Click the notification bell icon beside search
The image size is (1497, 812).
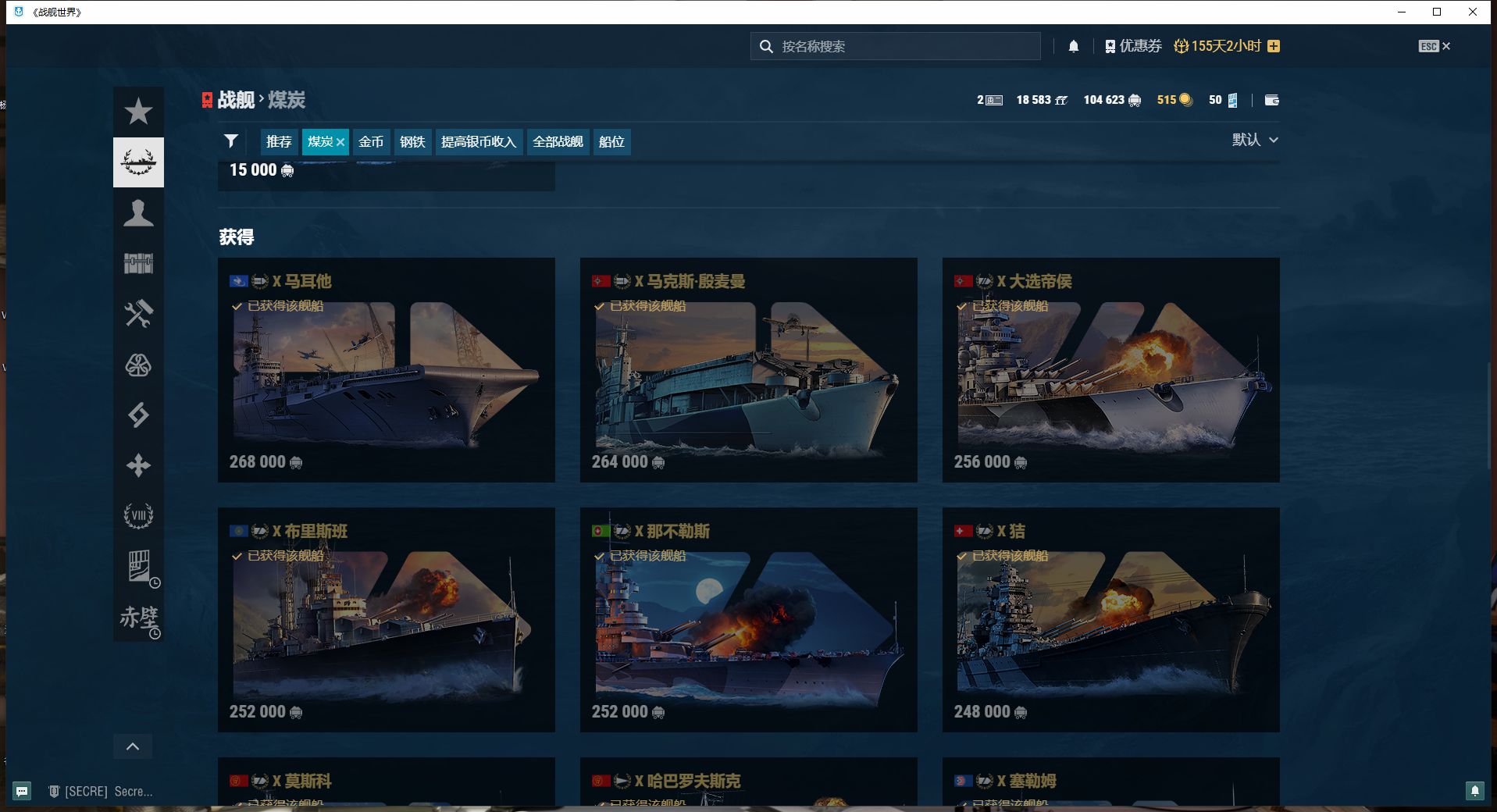tap(1073, 46)
